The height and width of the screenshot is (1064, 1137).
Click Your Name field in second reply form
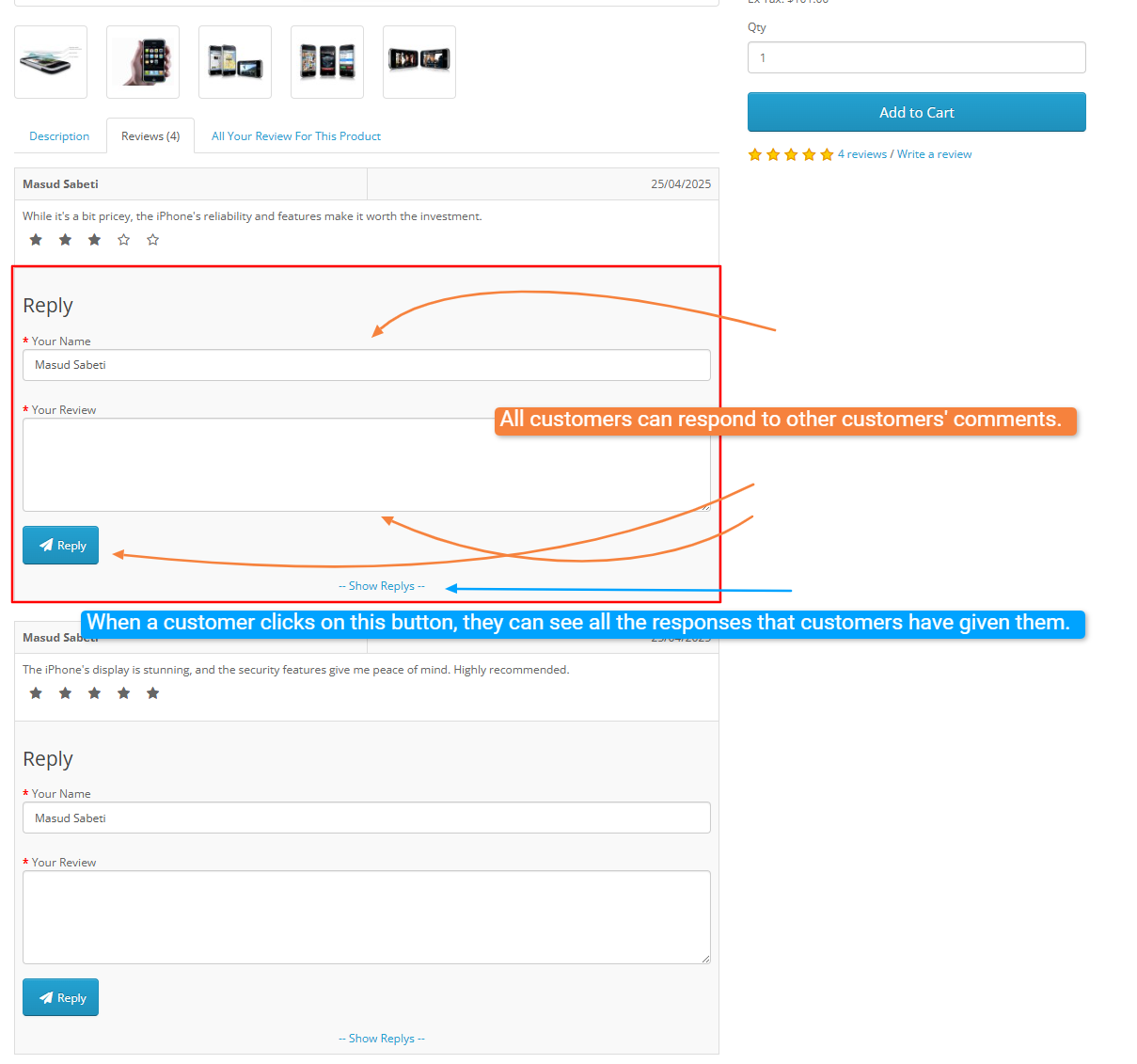click(x=367, y=818)
